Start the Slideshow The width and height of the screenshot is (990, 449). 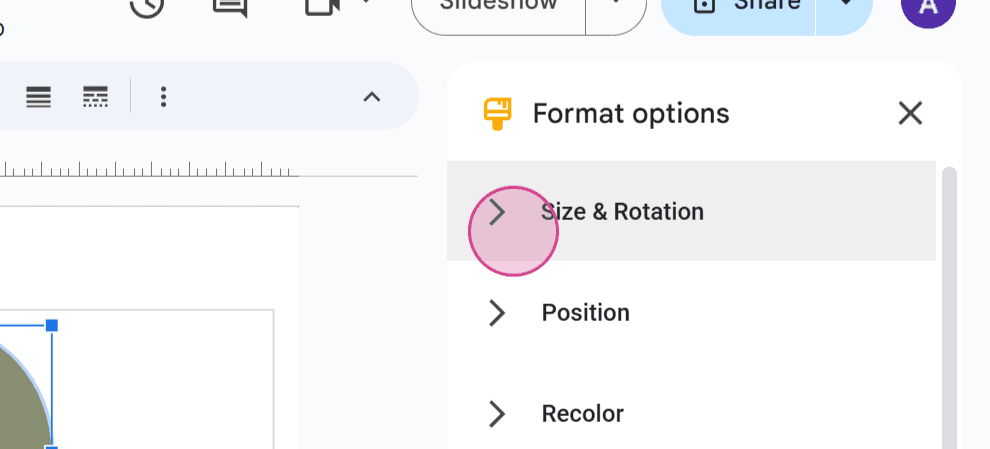pyautogui.click(x=498, y=6)
